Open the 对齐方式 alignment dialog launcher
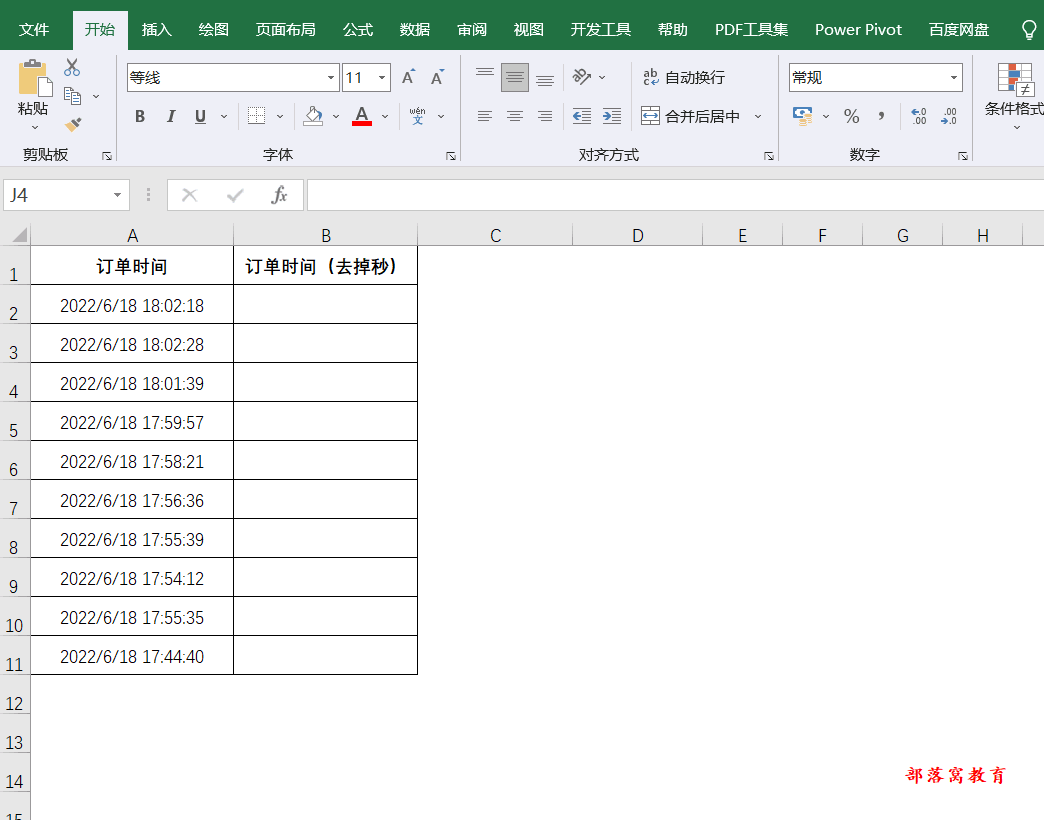This screenshot has width=1044, height=820. (769, 156)
